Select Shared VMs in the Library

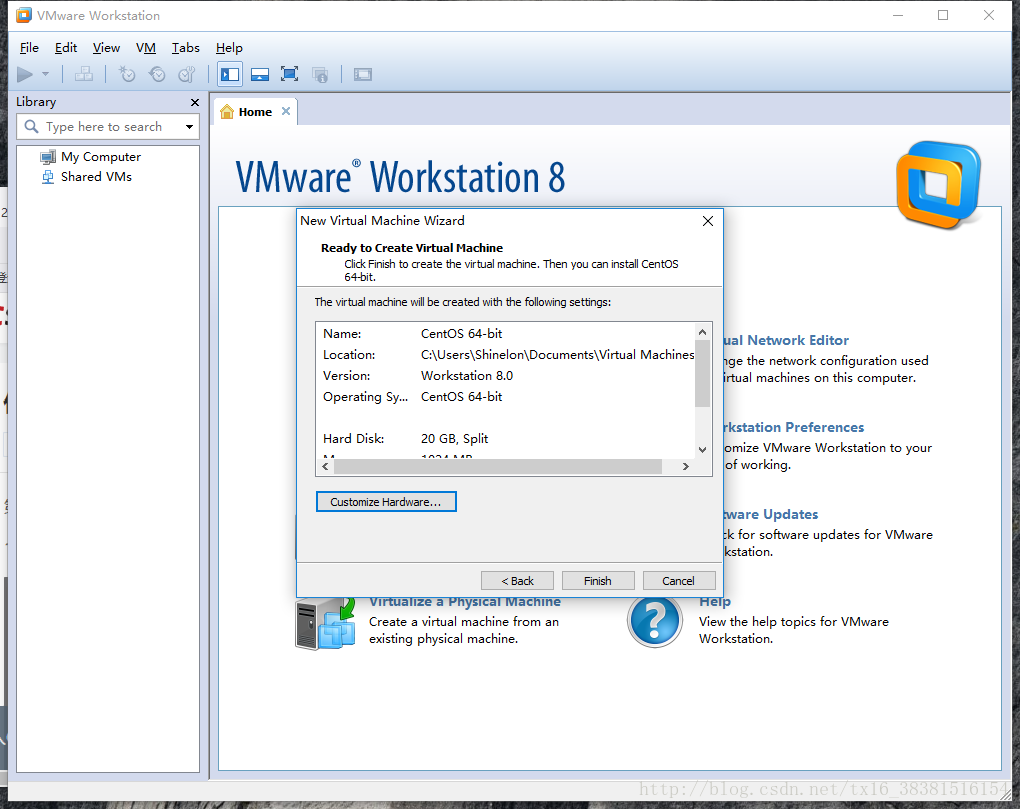pyautogui.click(x=96, y=177)
